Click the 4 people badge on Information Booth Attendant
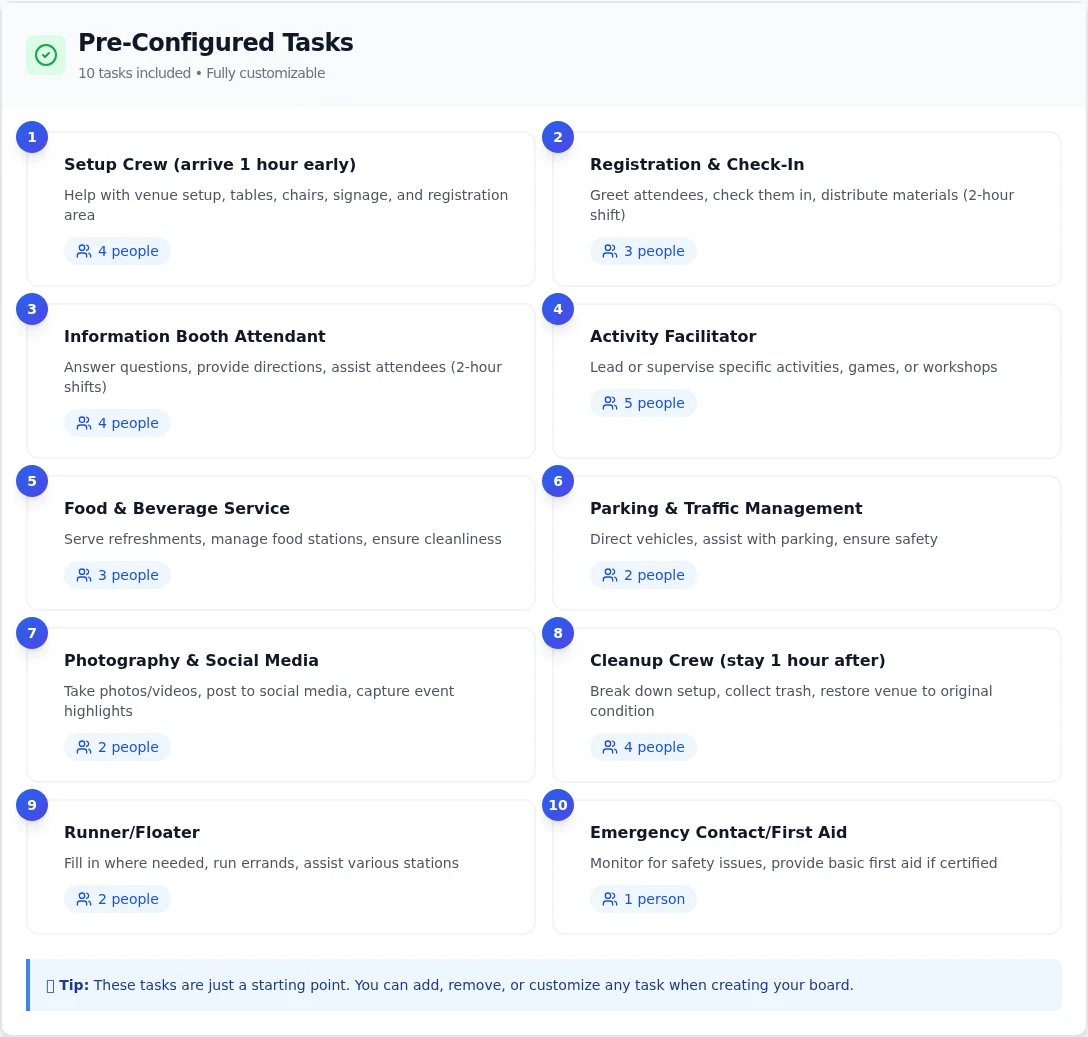 118,423
